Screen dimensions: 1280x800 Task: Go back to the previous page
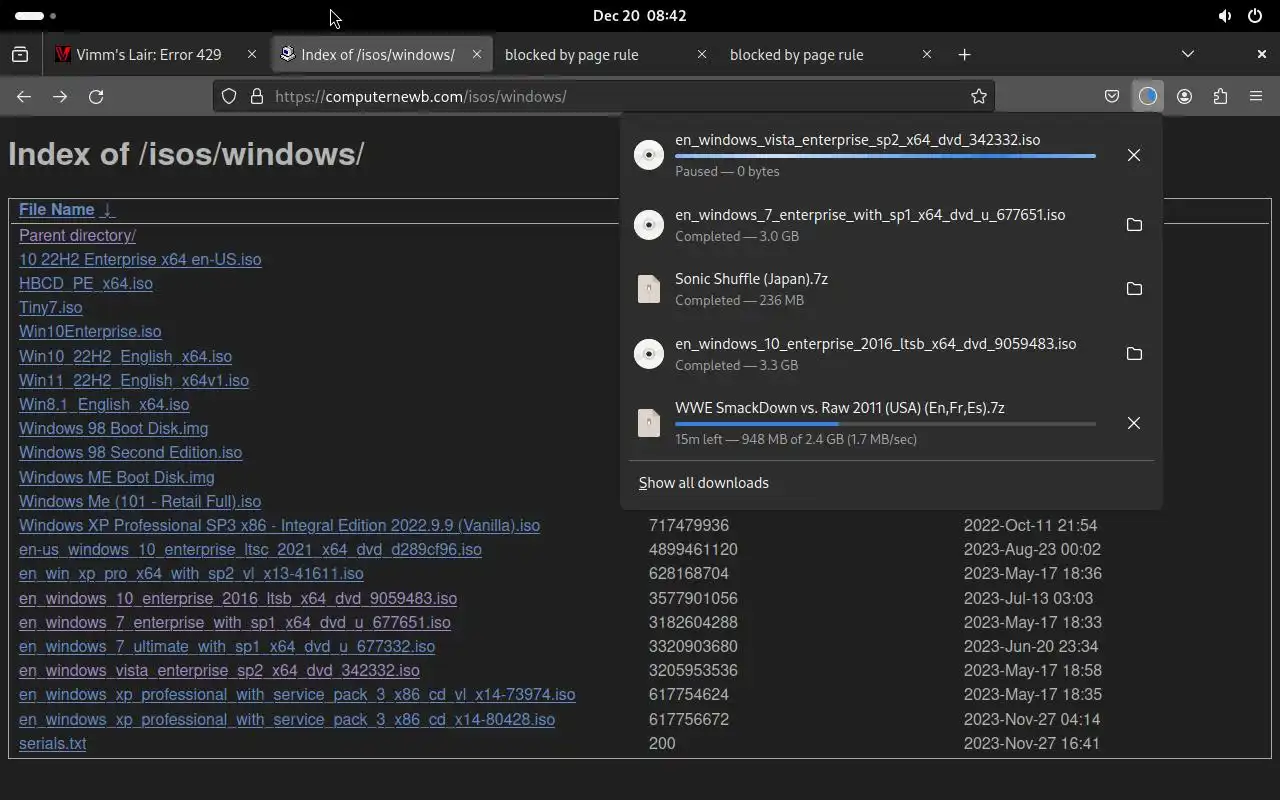click(x=24, y=96)
